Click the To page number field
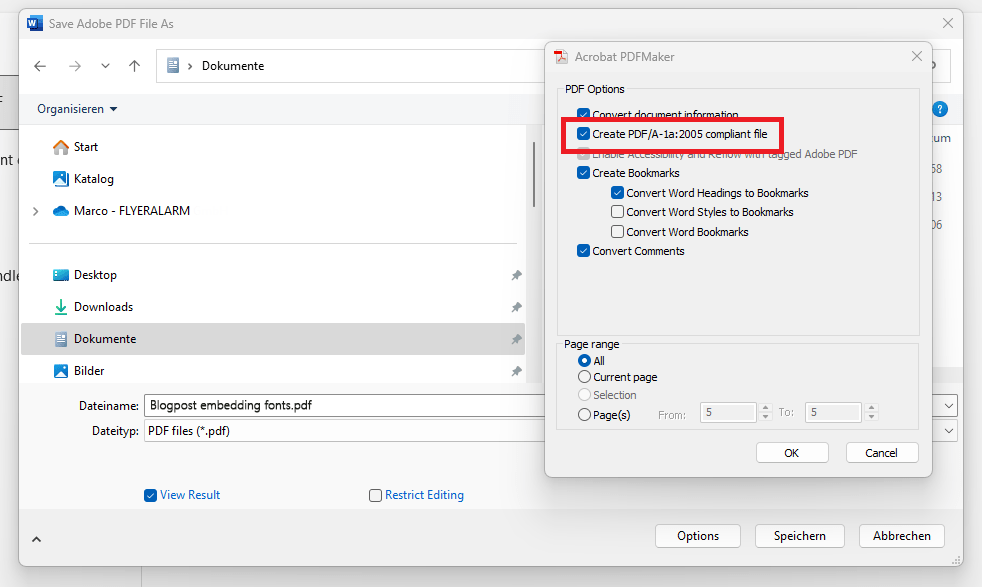This screenshot has width=982, height=587. tap(834, 412)
